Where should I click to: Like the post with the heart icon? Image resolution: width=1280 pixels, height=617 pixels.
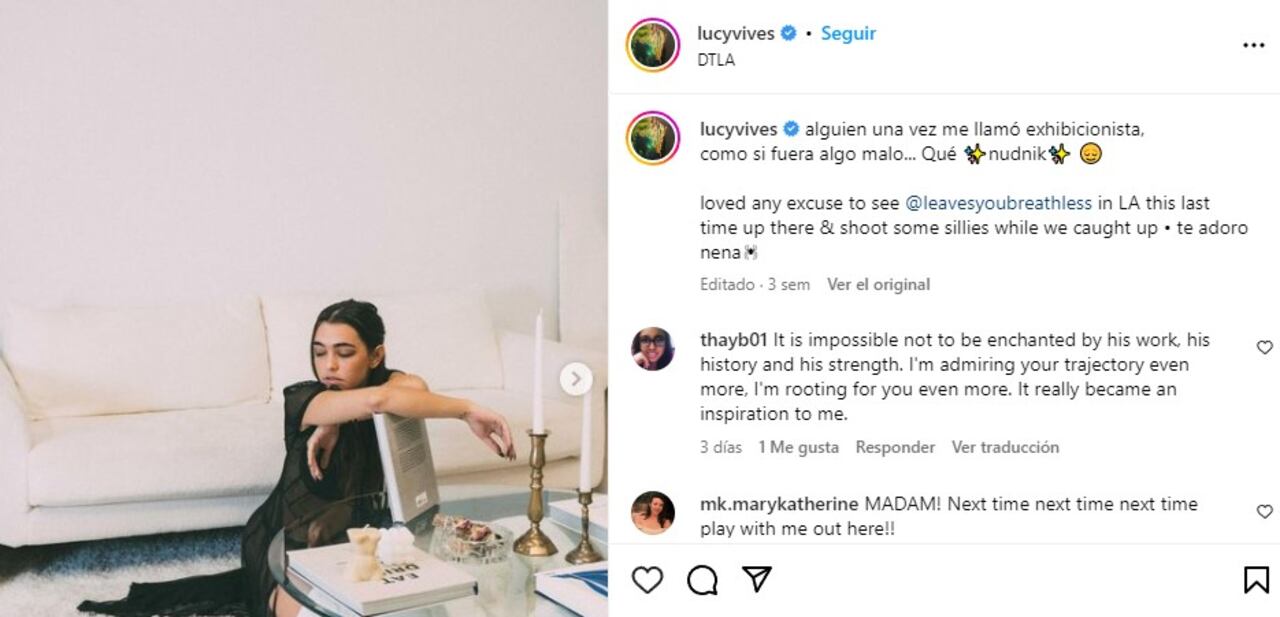tap(650, 578)
